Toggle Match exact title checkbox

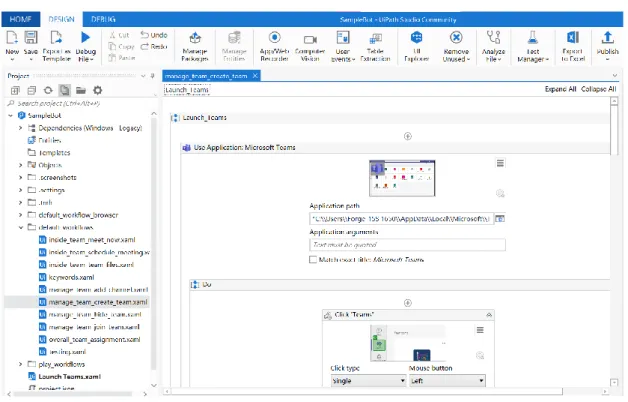click(x=313, y=260)
